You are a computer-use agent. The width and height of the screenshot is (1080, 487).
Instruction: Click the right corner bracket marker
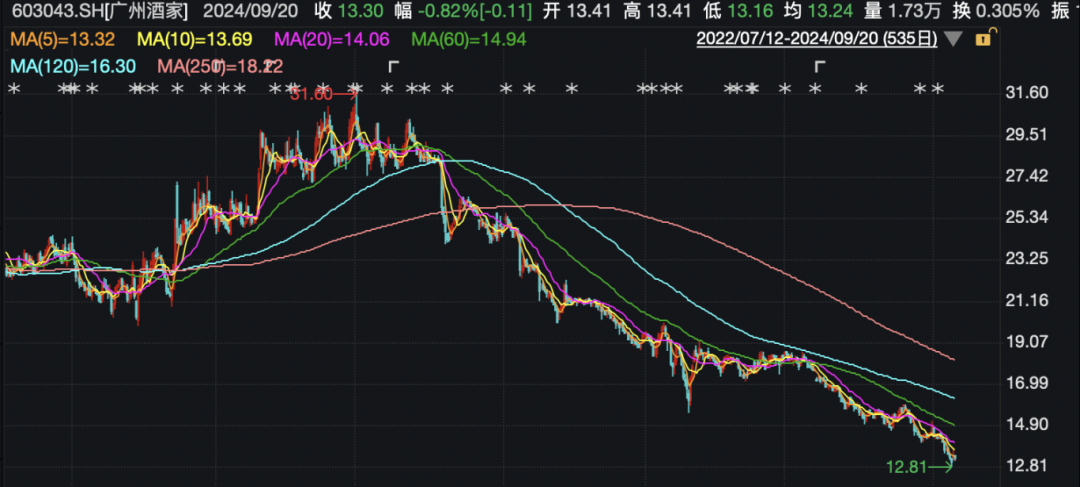pos(820,67)
